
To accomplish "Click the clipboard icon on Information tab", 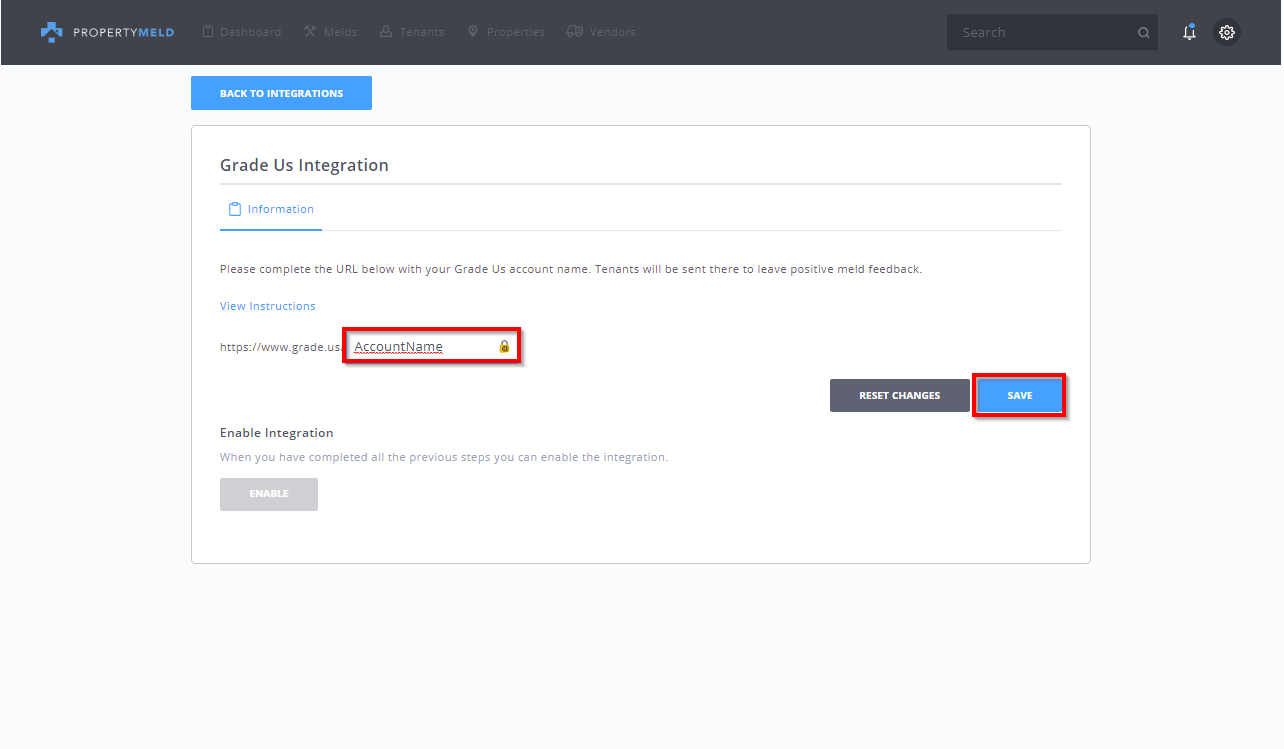I will point(235,209).
